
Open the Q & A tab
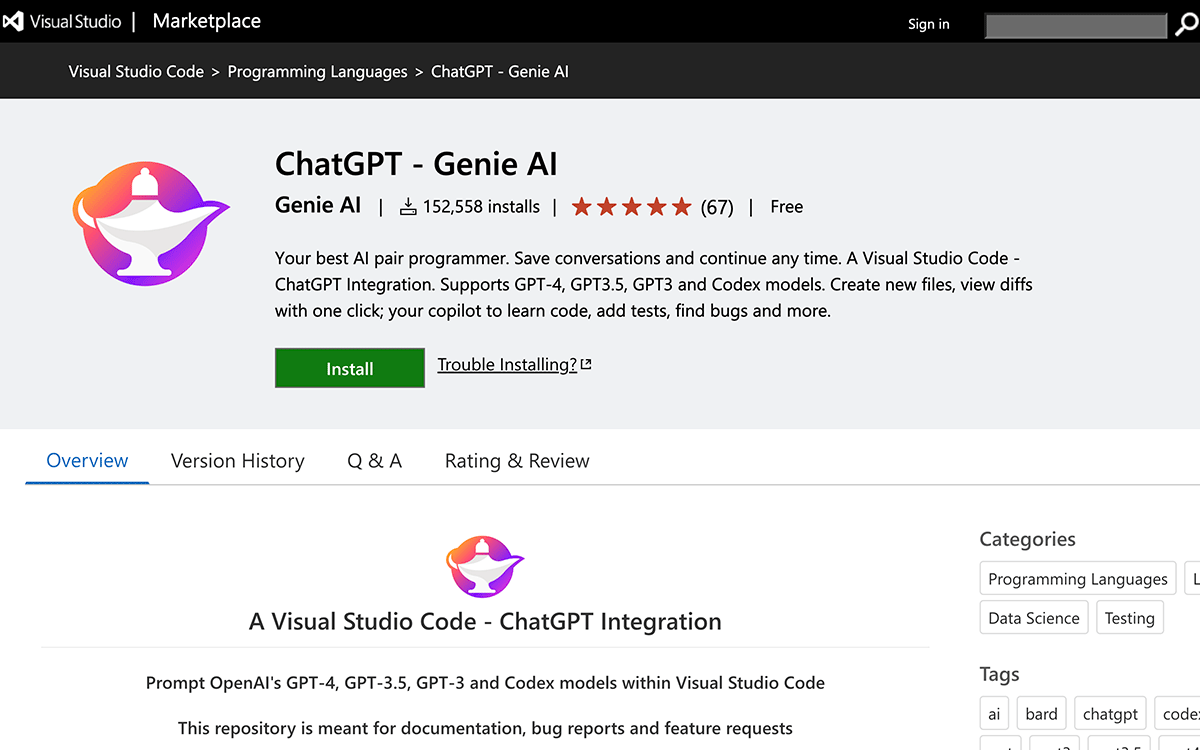click(374, 461)
